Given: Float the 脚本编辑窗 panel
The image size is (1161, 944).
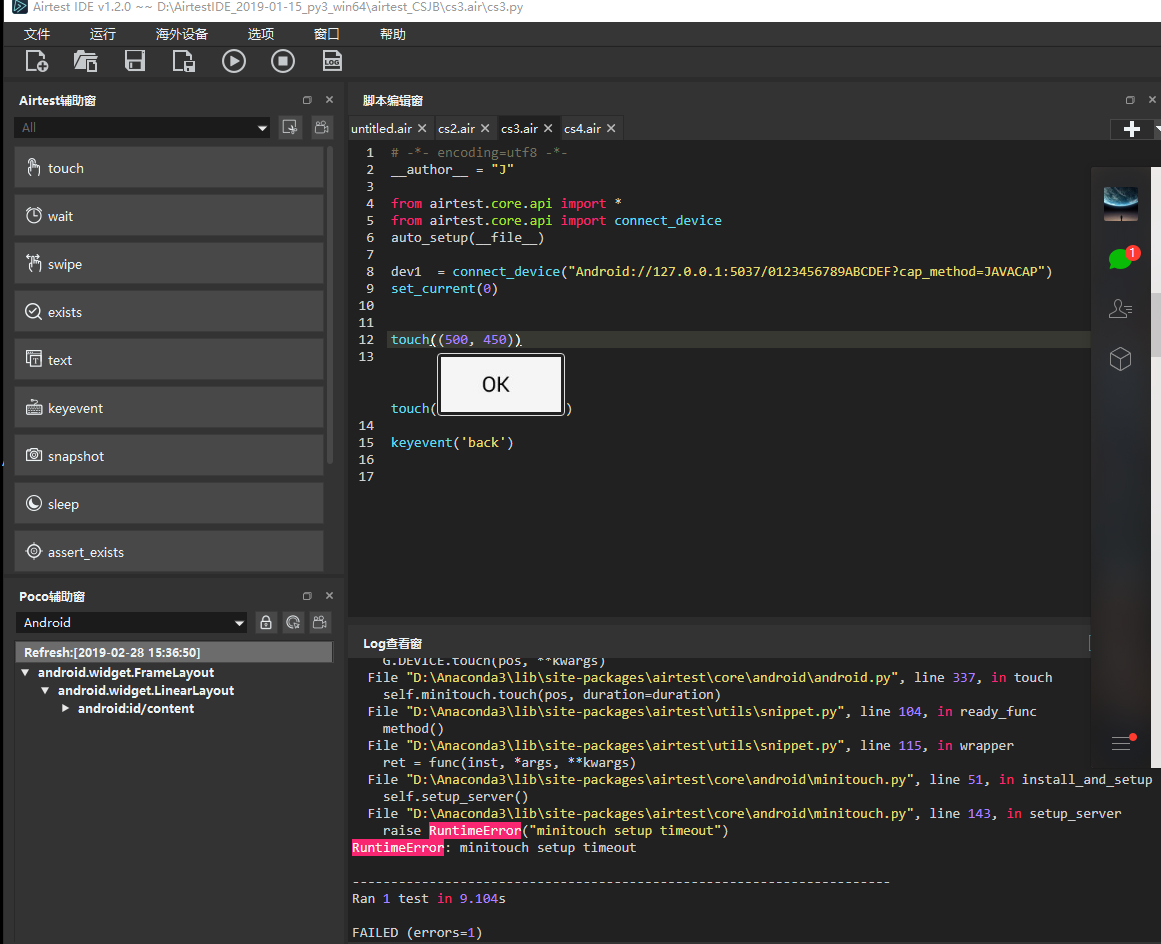Looking at the screenshot, I should pyautogui.click(x=1130, y=100).
